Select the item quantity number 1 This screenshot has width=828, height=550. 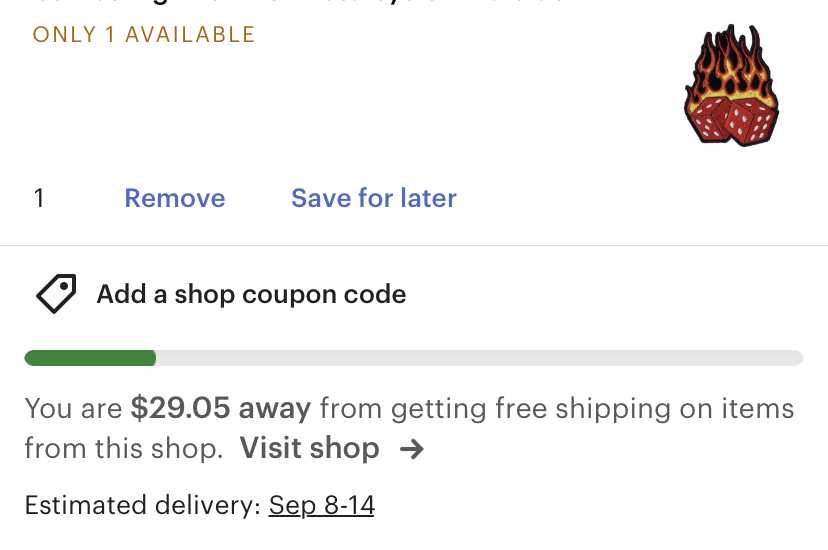tap(39, 198)
